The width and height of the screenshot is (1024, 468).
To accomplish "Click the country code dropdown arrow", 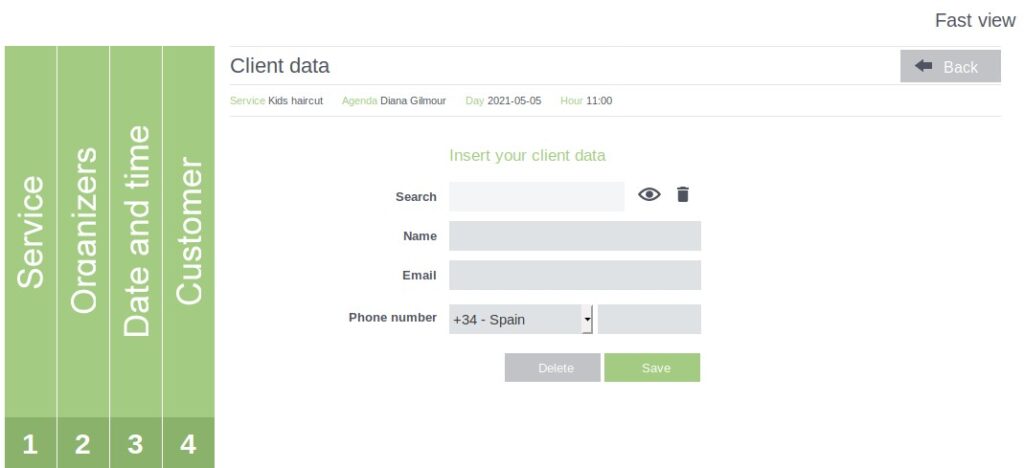I will point(587,319).
